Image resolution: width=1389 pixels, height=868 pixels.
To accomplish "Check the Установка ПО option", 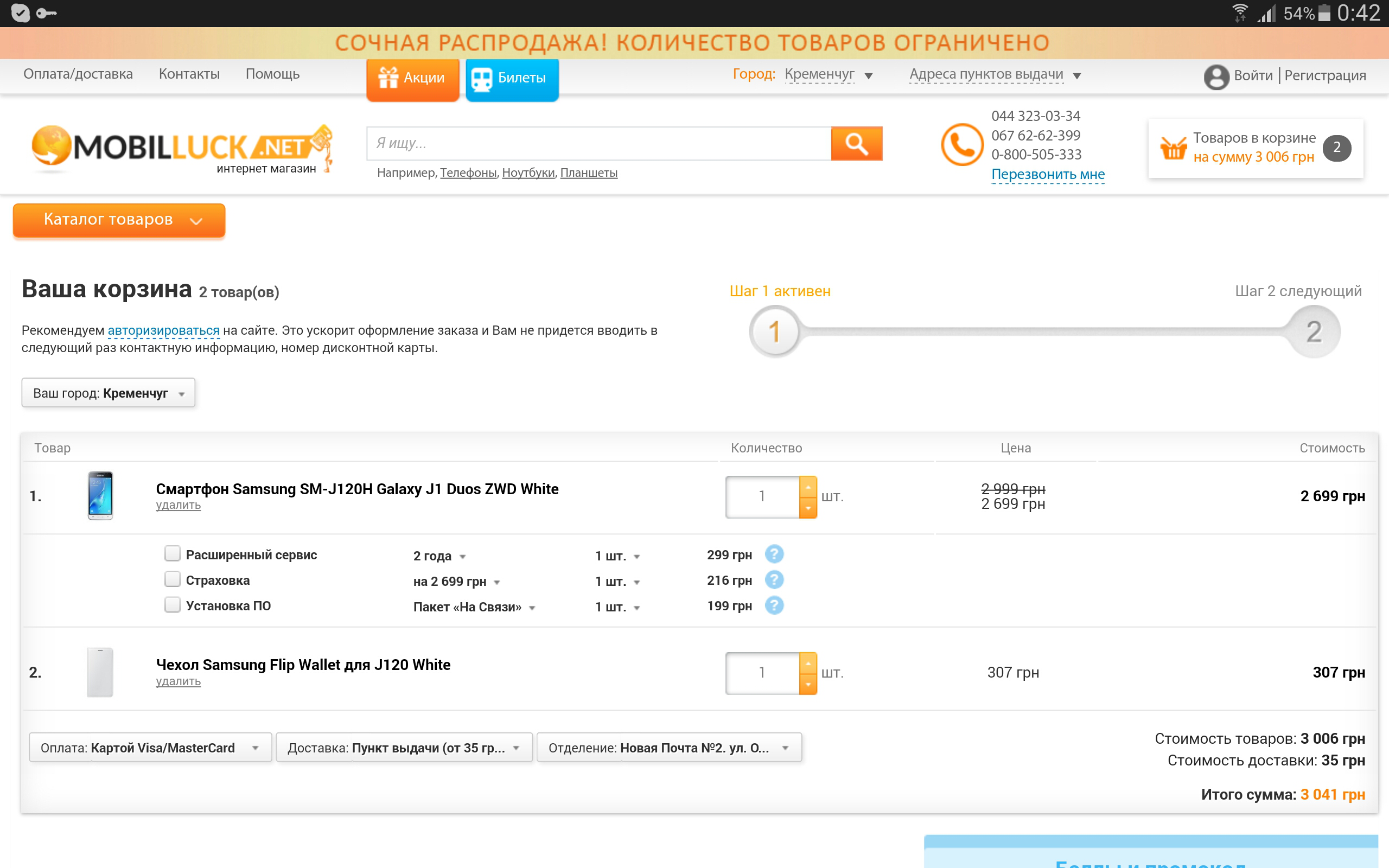I will click(172, 605).
